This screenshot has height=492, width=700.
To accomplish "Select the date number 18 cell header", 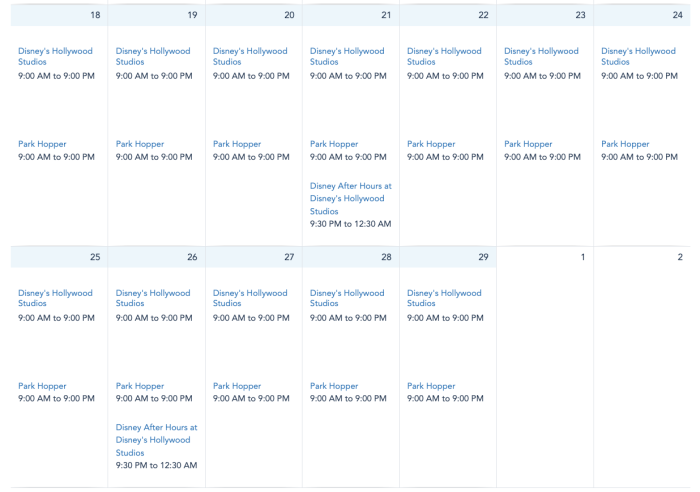I will [x=95, y=15].
